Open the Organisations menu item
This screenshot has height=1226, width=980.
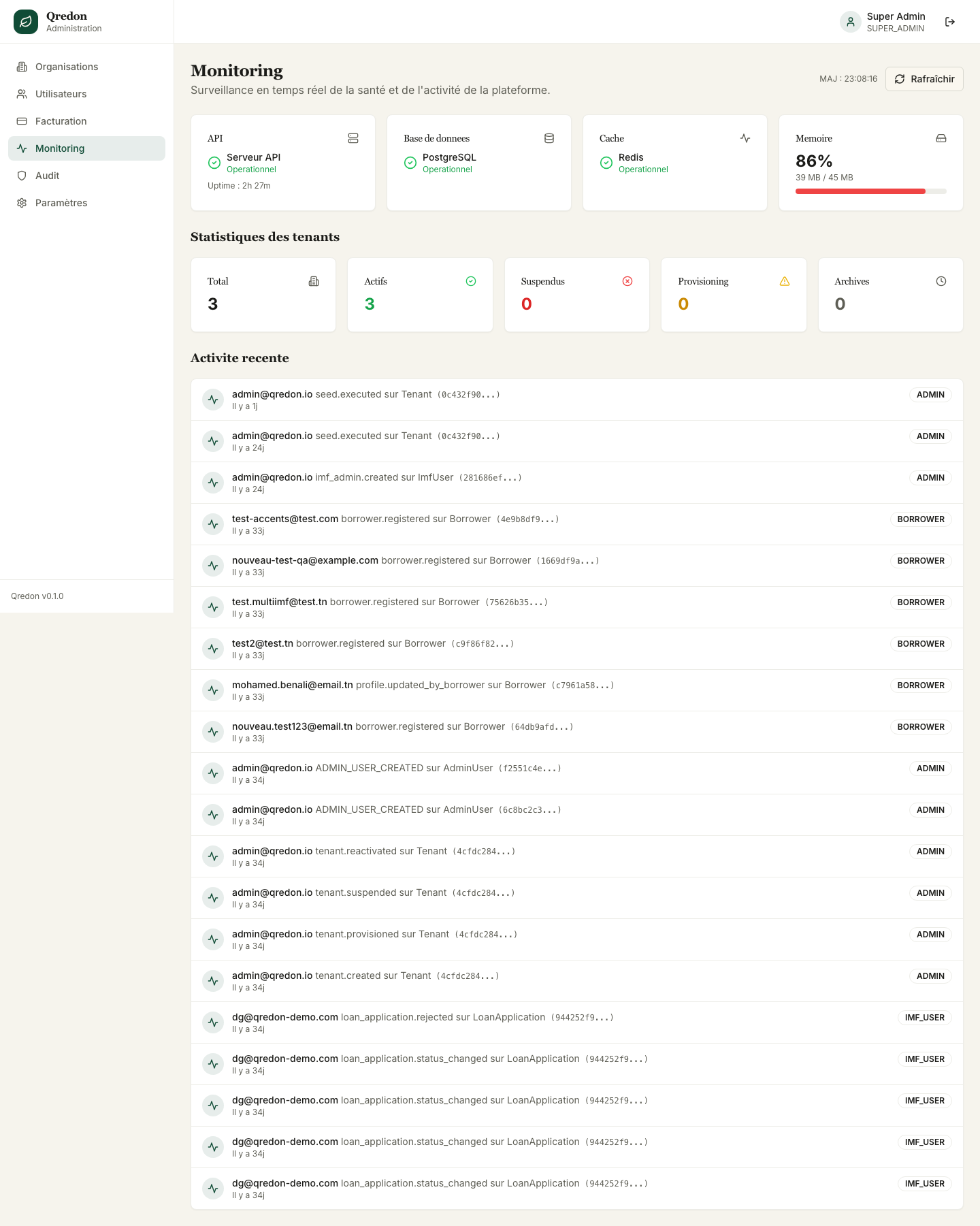coord(86,67)
